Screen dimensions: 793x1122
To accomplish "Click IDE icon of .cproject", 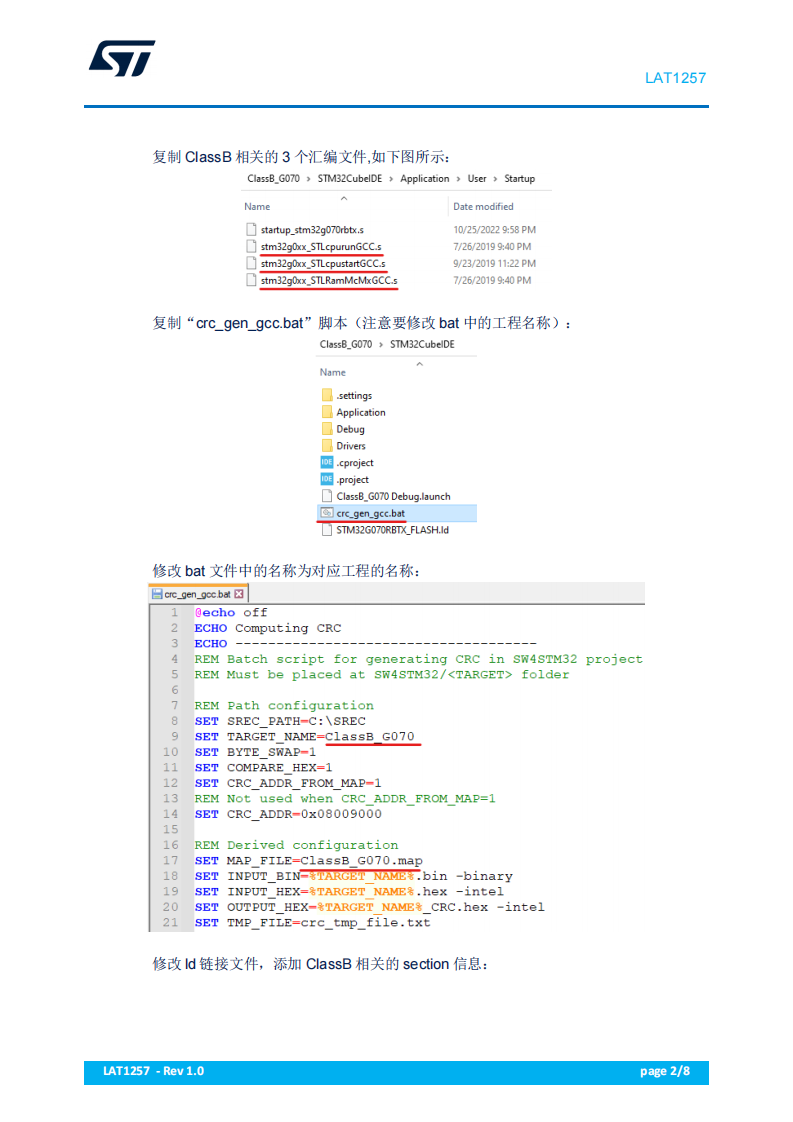I will pyautogui.click(x=327, y=462).
